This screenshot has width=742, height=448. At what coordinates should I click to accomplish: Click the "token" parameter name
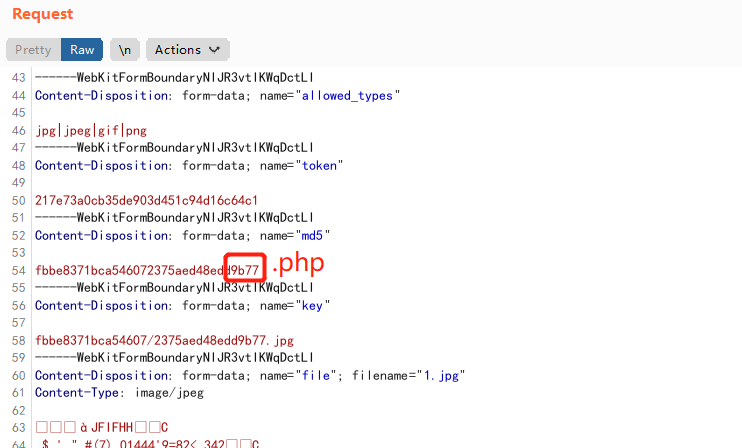[x=319, y=166]
